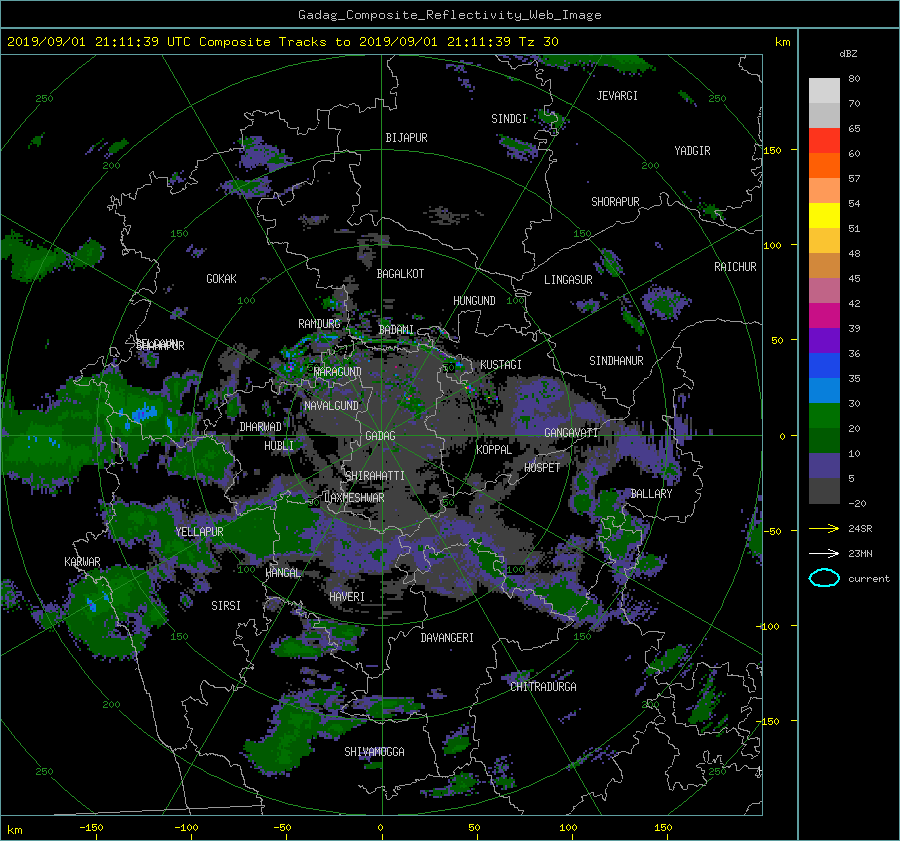Click the km unit label at bottom-left
The height and width of the screenshot is (841, 900).
point(15,830)
